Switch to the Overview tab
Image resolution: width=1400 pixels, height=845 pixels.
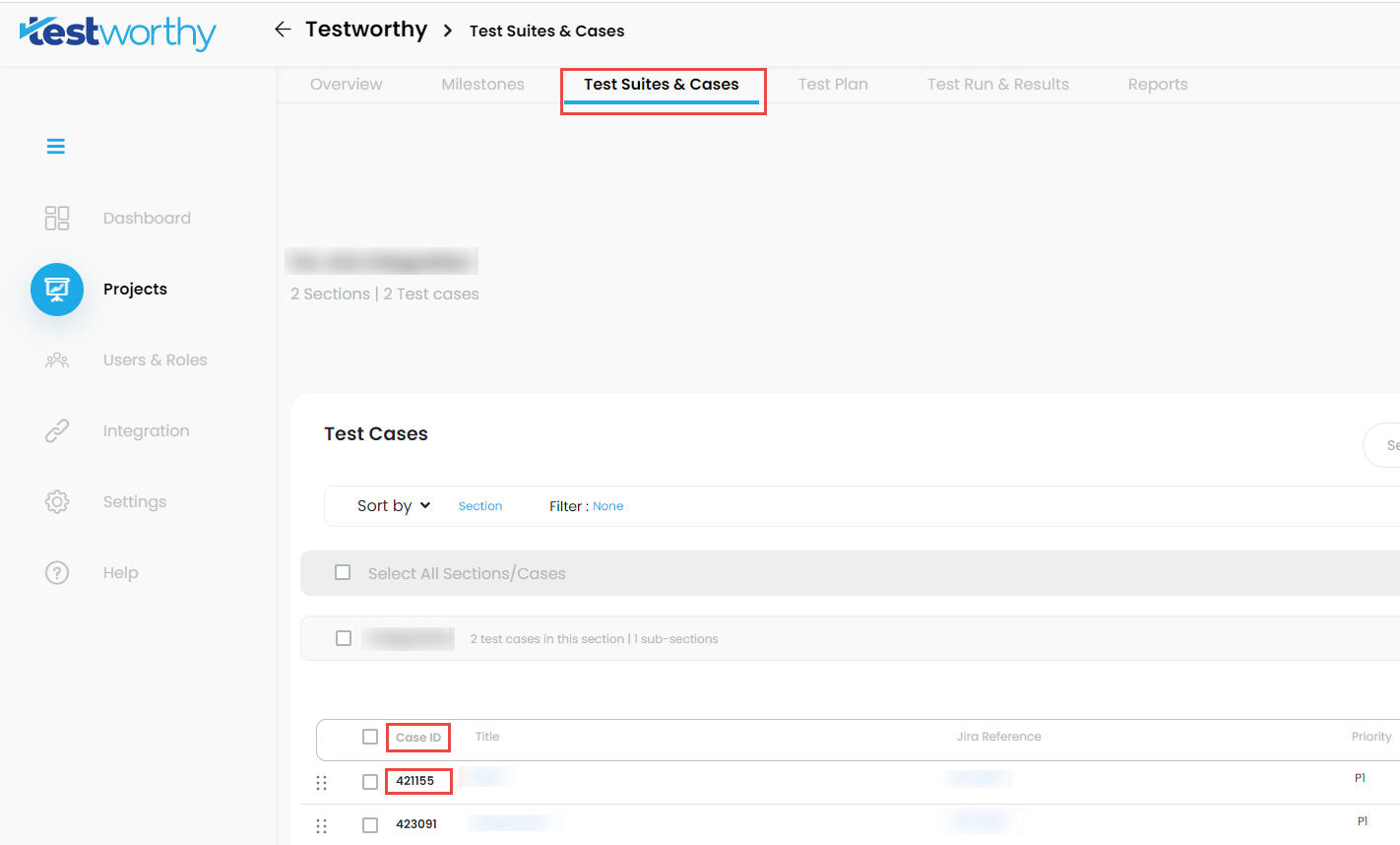click(x=346, y=84)
